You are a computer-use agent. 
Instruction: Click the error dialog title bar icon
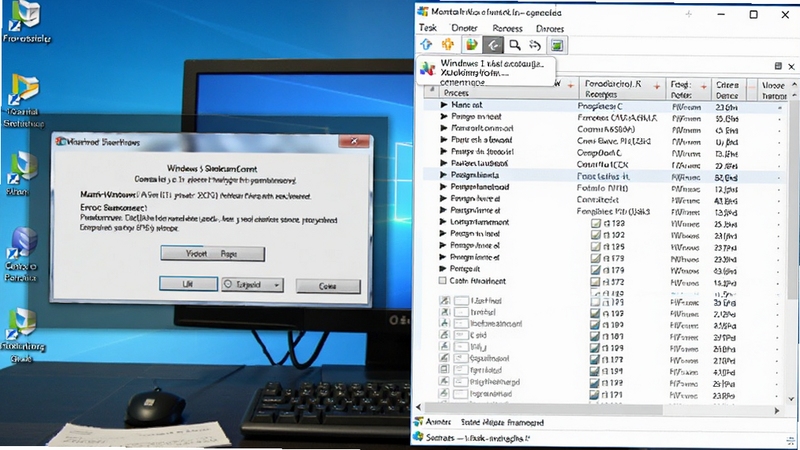tap(61, 141)
